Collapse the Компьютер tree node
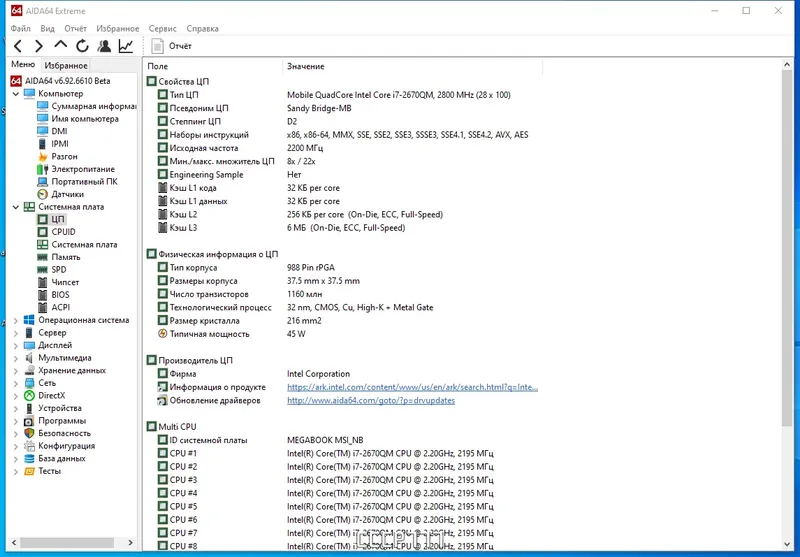 pos(15,94)
